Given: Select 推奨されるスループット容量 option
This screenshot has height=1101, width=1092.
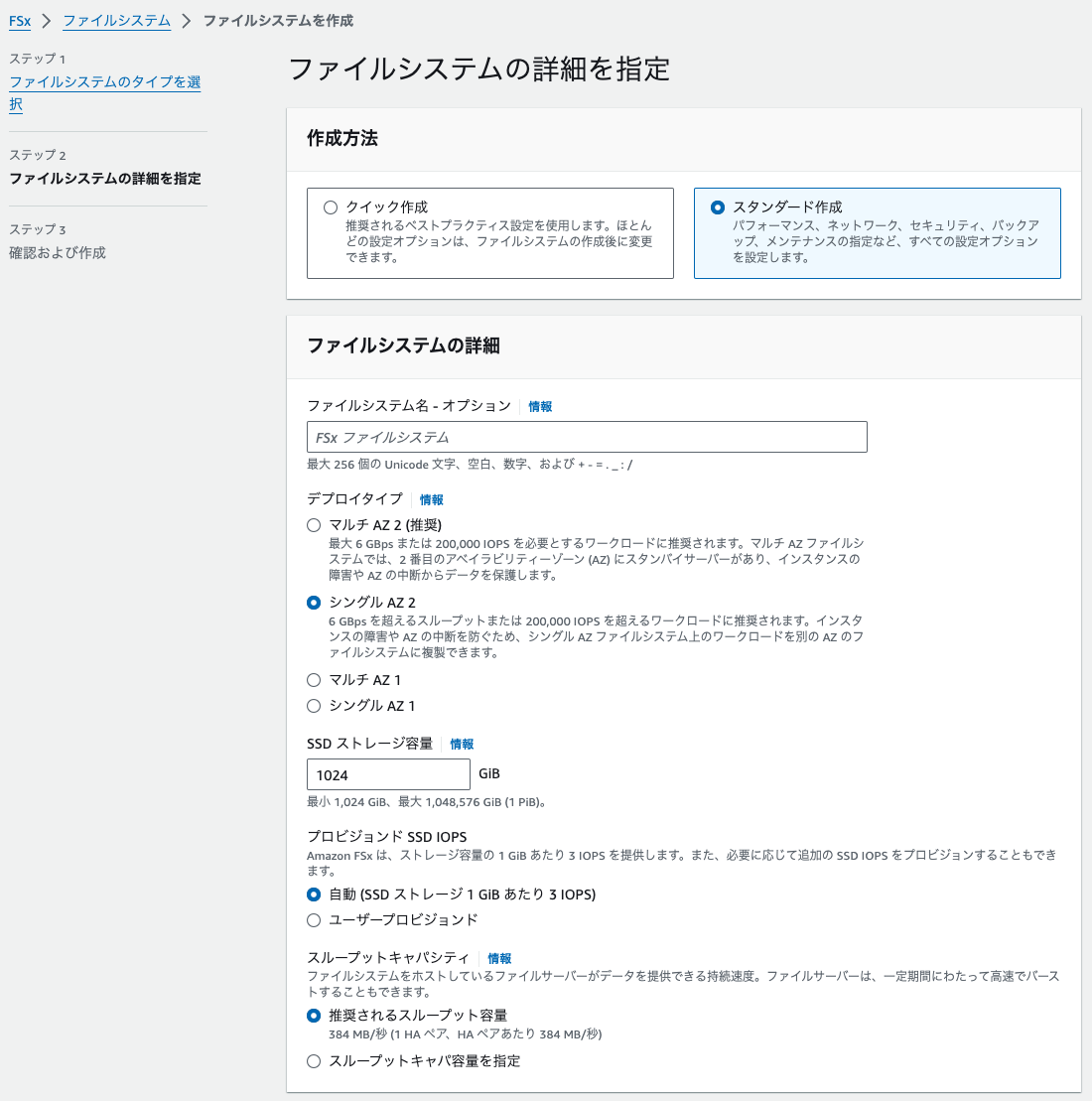Looking at the screenshot, I should pyautogui.click(x=314, y=1016).
